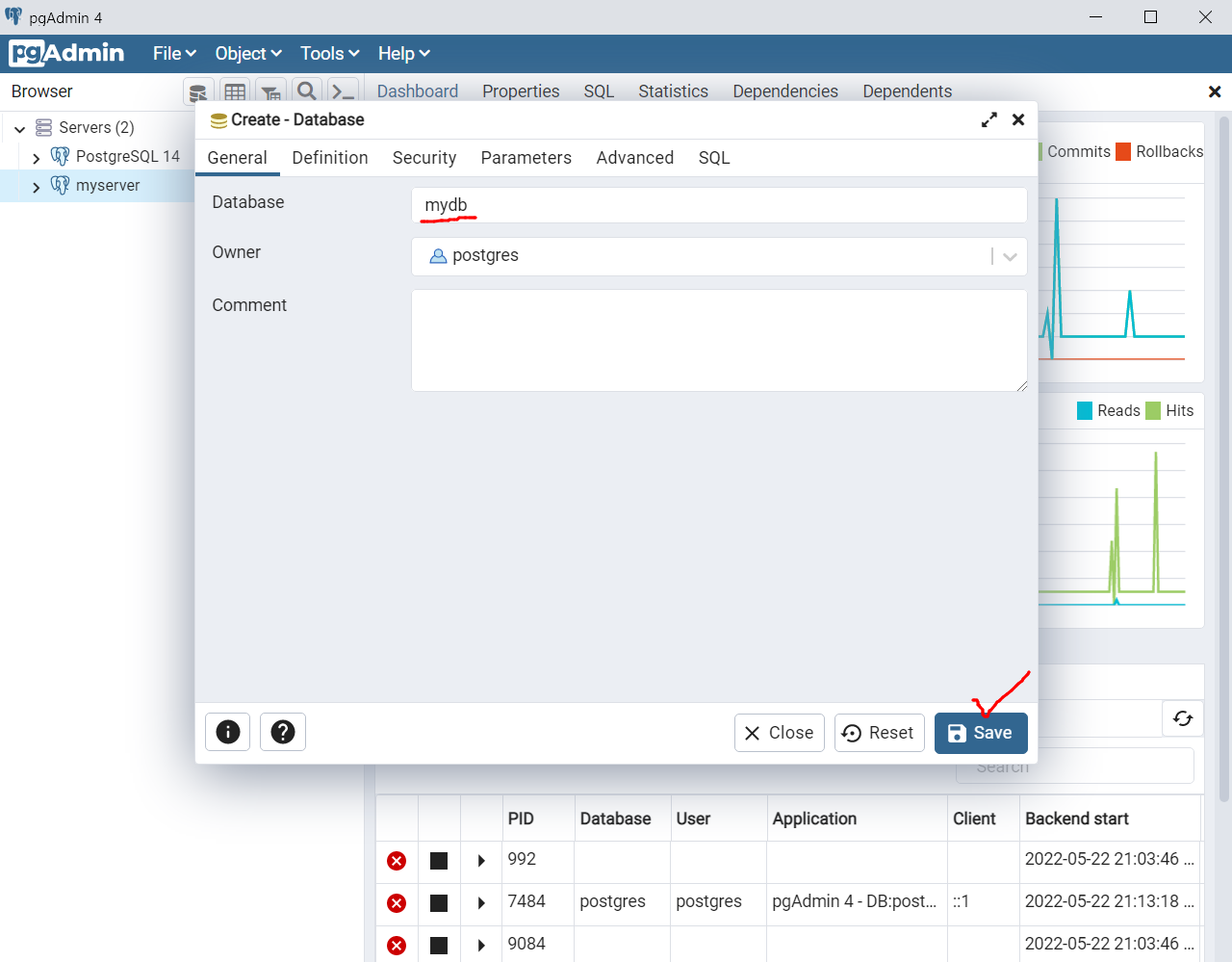Click the Query Tool browser toolbar icon
The width and height of the screenshot is (1232, 962).
coord(198,91)
